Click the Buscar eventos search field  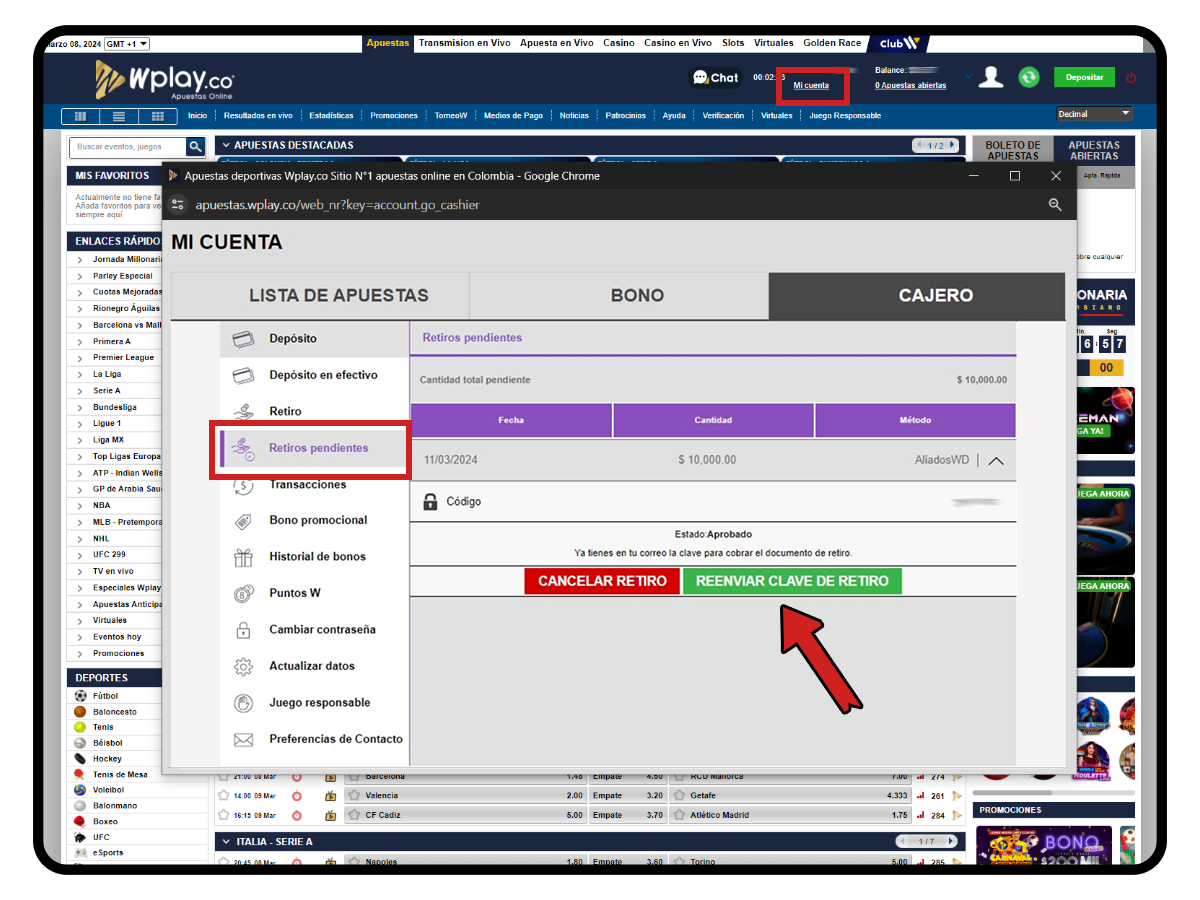pyautogui.click(x=129, y=147)
